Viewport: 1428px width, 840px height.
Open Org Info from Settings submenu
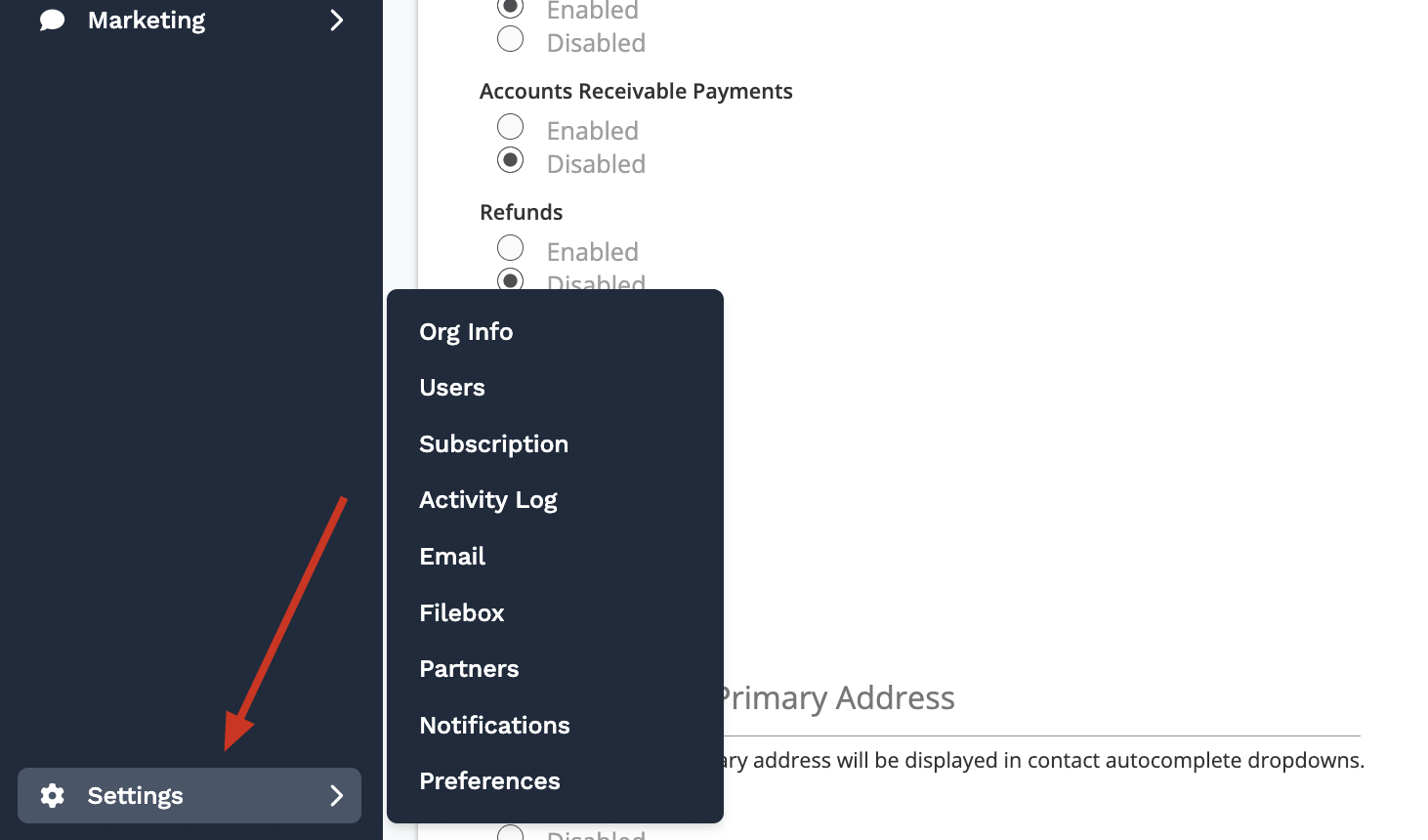click(x=466, y=332)
